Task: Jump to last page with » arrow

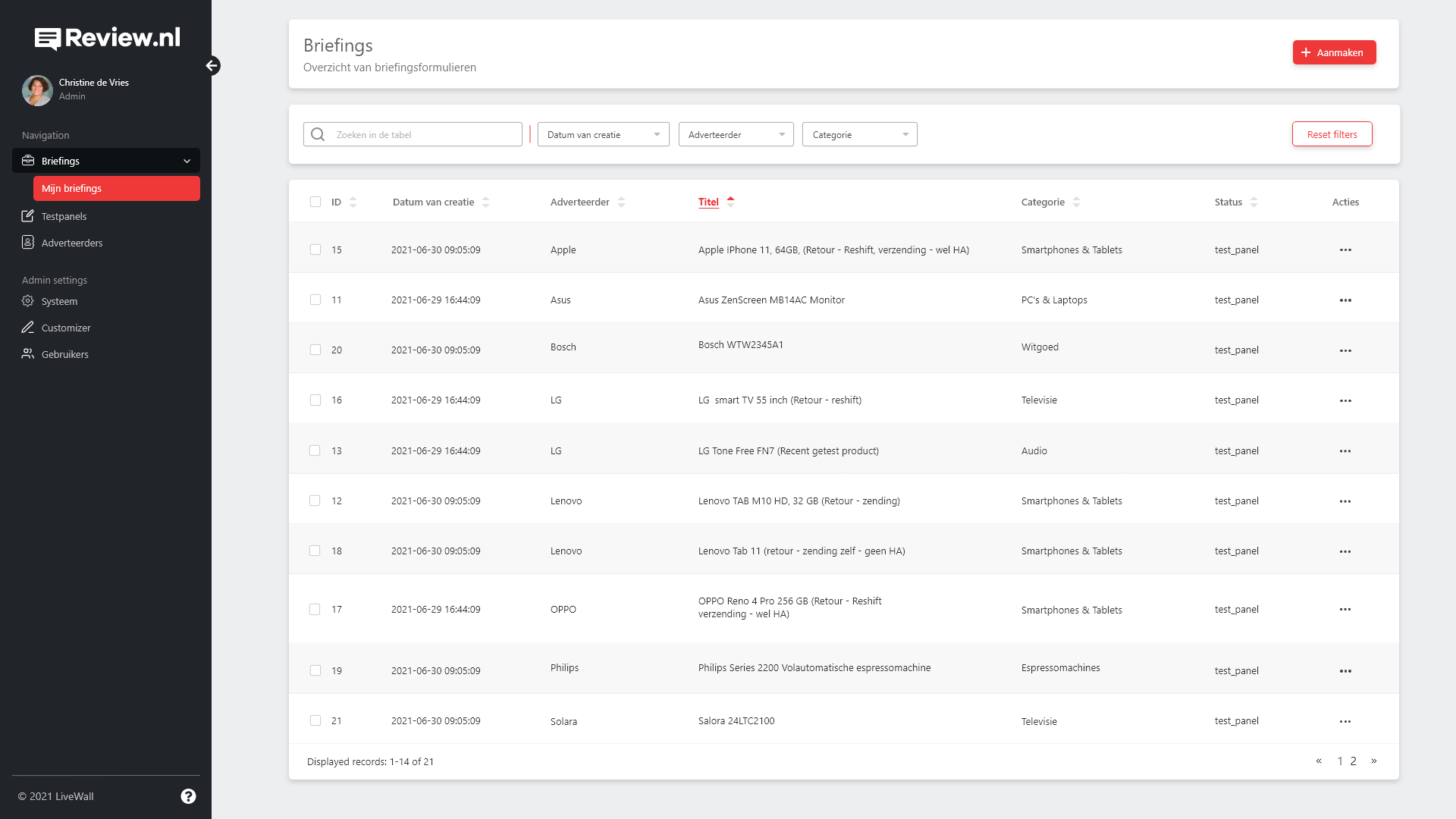Action: pos(1374,761)
